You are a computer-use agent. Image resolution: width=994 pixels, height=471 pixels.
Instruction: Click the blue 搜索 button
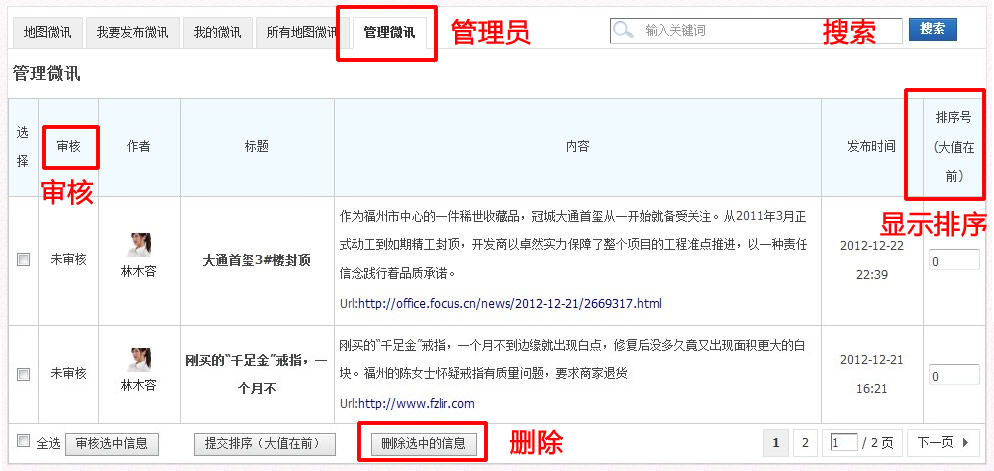pos(933,29)
